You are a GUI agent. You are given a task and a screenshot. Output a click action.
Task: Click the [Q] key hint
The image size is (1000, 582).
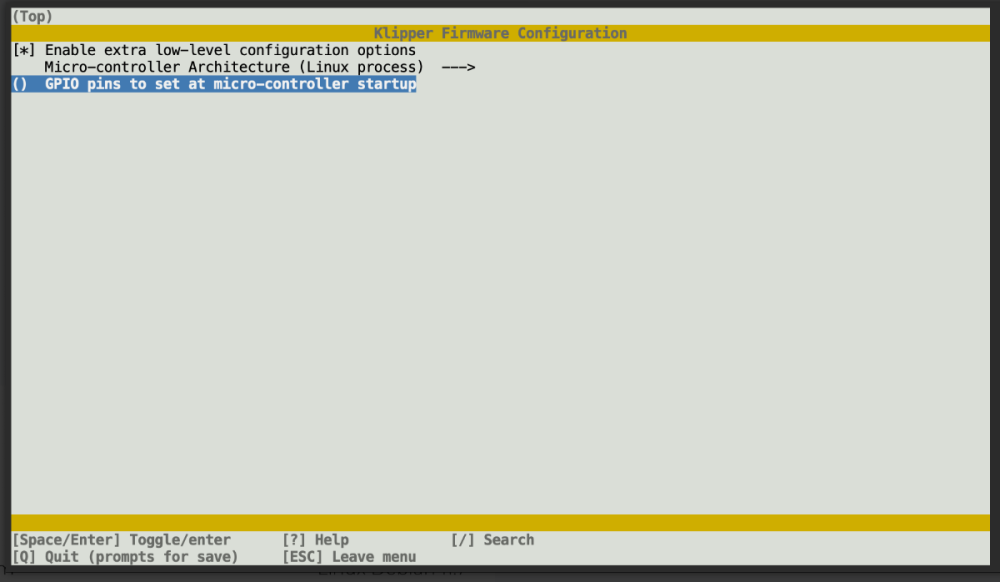[x=24, y=557]
